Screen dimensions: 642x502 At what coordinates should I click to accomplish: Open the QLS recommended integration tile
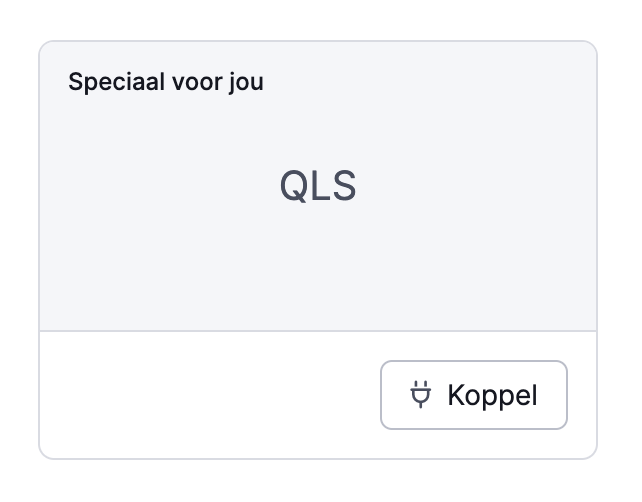click(x=318, y=250)
